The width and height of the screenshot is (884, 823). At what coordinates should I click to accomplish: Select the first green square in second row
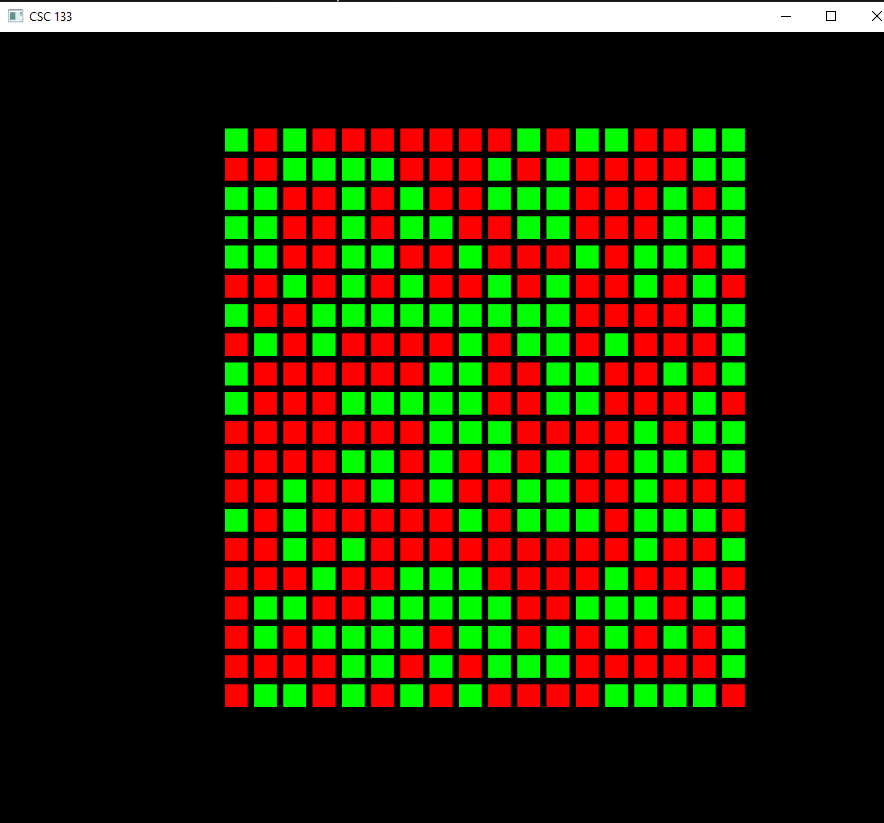click(294, 169)
